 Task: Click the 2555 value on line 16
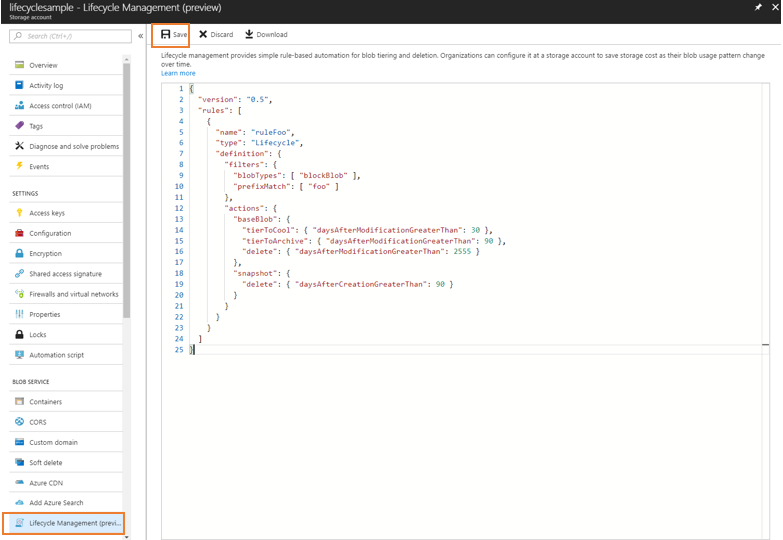[x=462, y=251]
